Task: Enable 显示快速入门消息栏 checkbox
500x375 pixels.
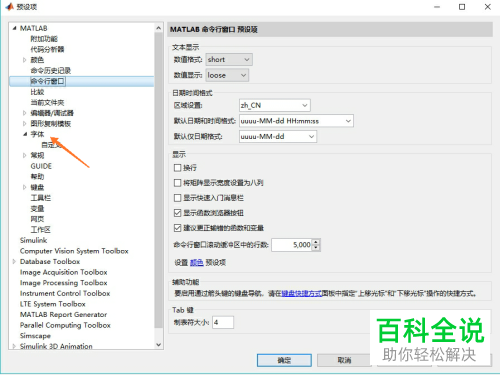Action: pyautogui.click(x=178, y=198)
